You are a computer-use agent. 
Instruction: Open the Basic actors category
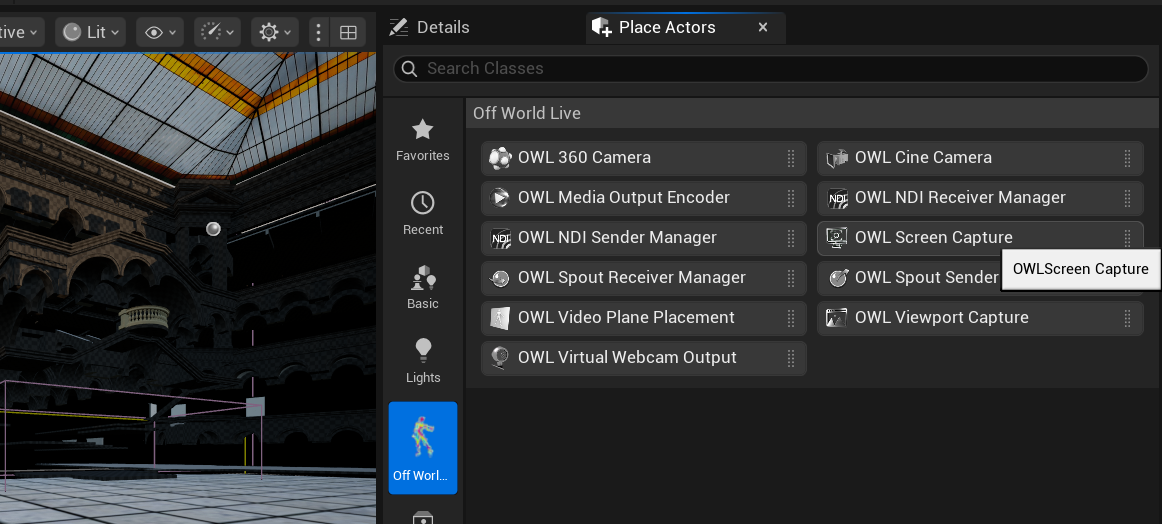pos(422,288)
